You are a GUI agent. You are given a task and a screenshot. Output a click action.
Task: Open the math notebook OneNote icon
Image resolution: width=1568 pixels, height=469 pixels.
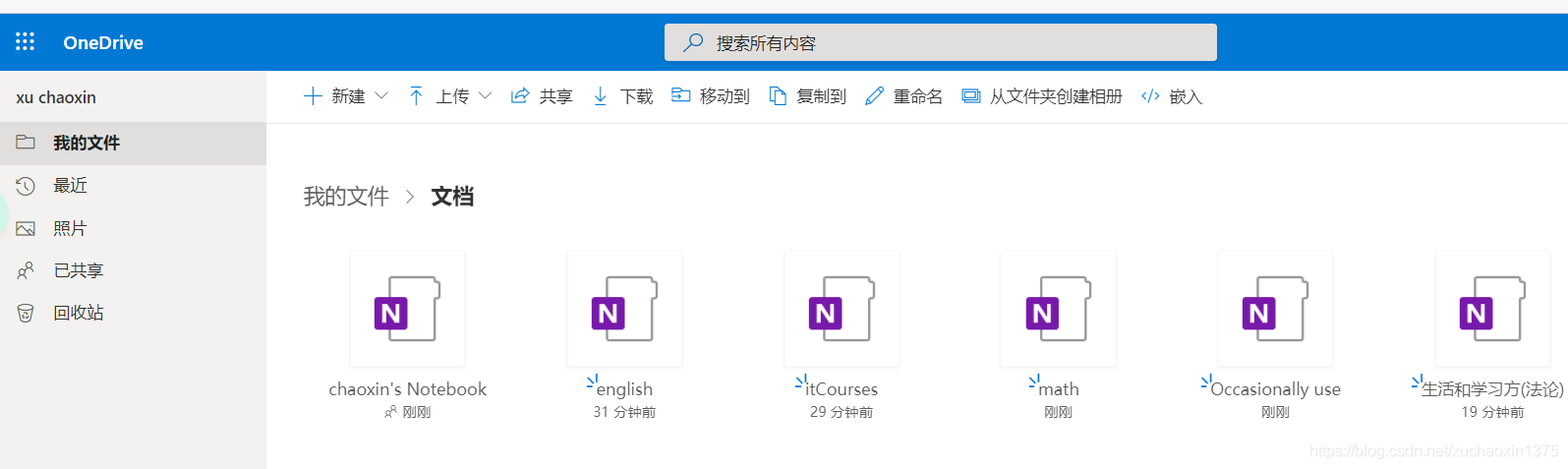coord(1059,309)
